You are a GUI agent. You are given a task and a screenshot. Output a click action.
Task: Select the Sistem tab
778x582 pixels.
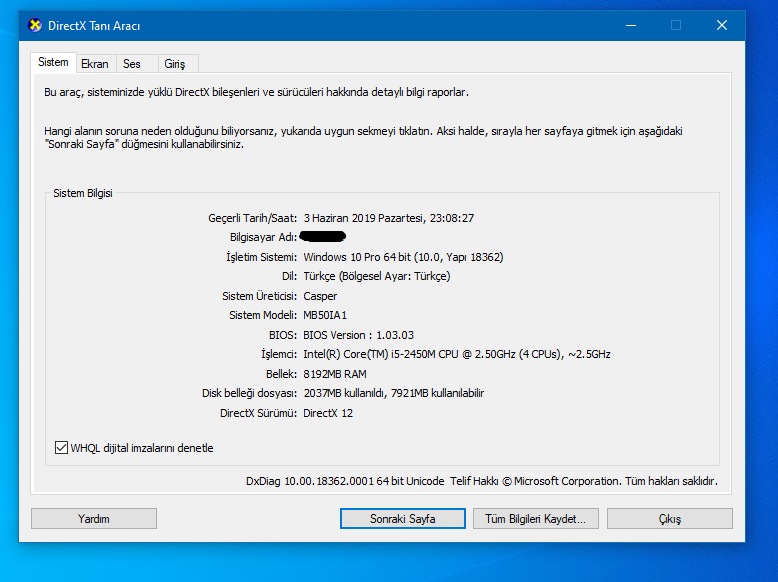coord(53,63)
